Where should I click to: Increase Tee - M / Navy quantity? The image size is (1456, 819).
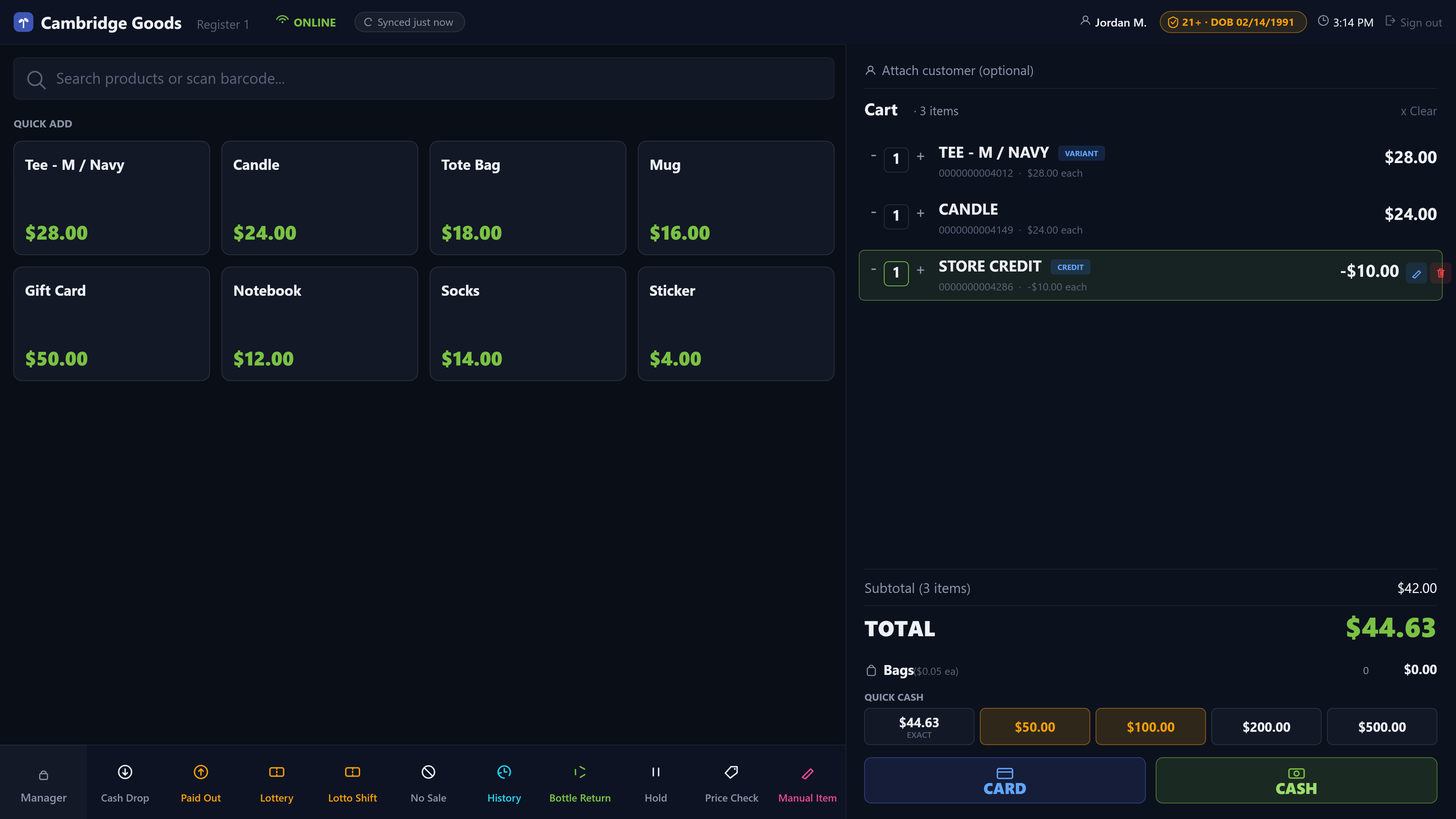(920, 157)
